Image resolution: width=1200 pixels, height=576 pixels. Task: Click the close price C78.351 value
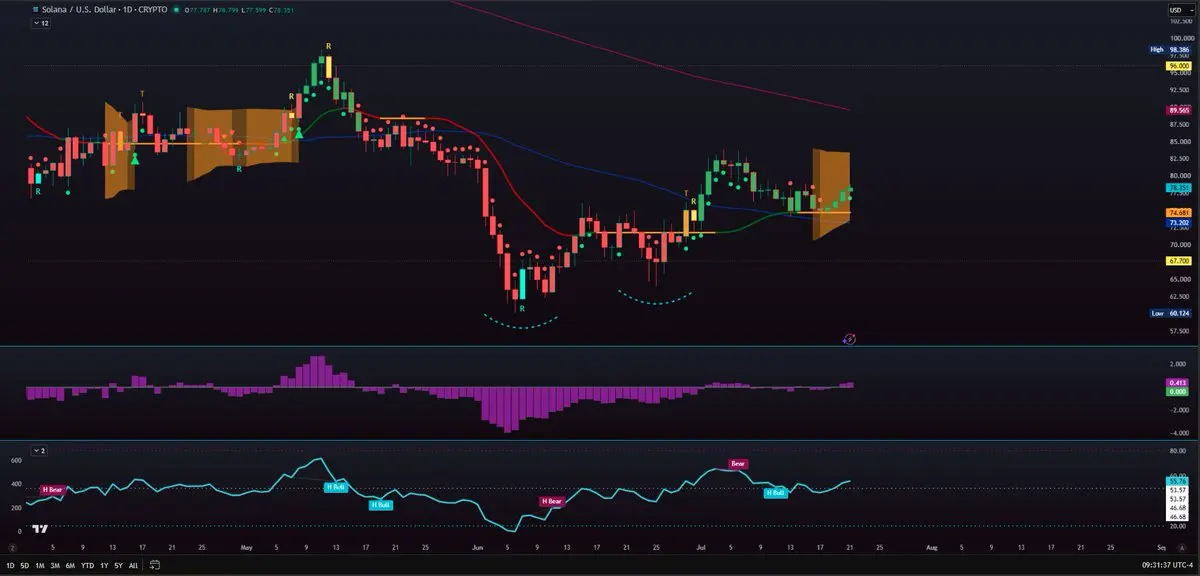tap(279, 10)
